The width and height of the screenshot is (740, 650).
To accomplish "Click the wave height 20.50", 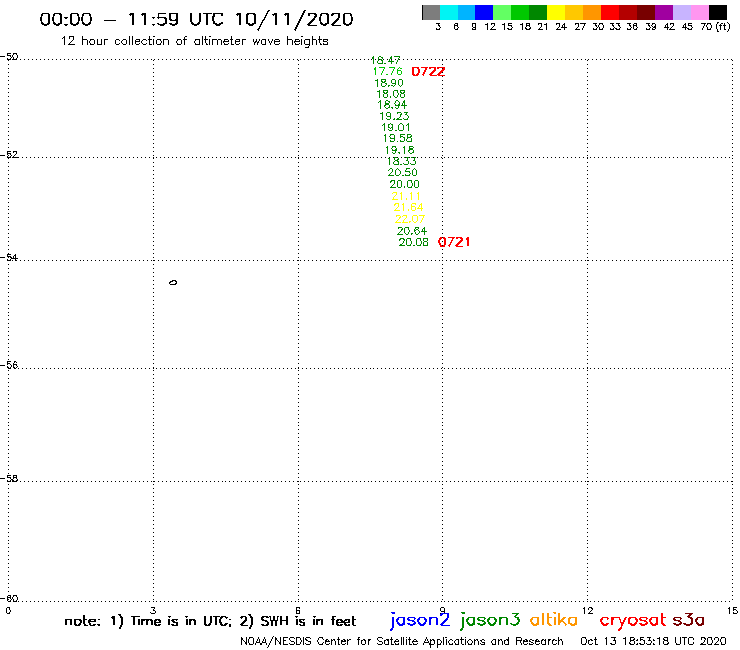I will click(x=403, y=172).
